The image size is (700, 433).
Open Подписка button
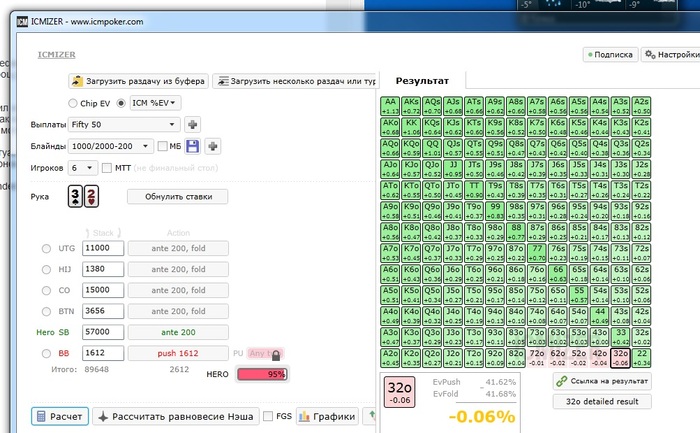610,54
